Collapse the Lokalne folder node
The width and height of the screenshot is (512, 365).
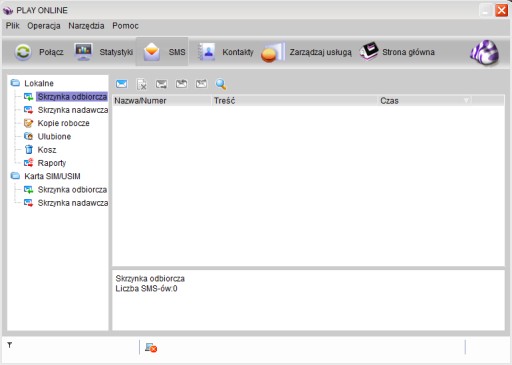(x=15, y=83)
